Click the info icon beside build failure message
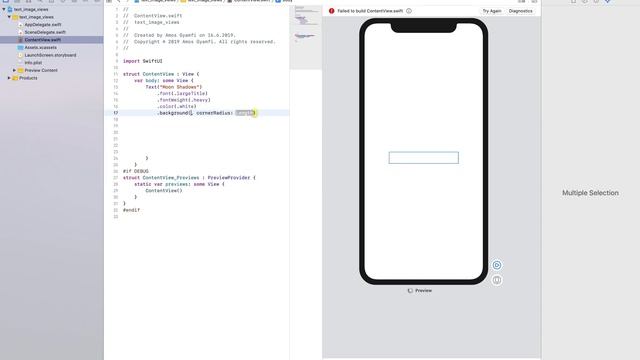640x360 pixels. pyautogui.click(x=409, y=11)
